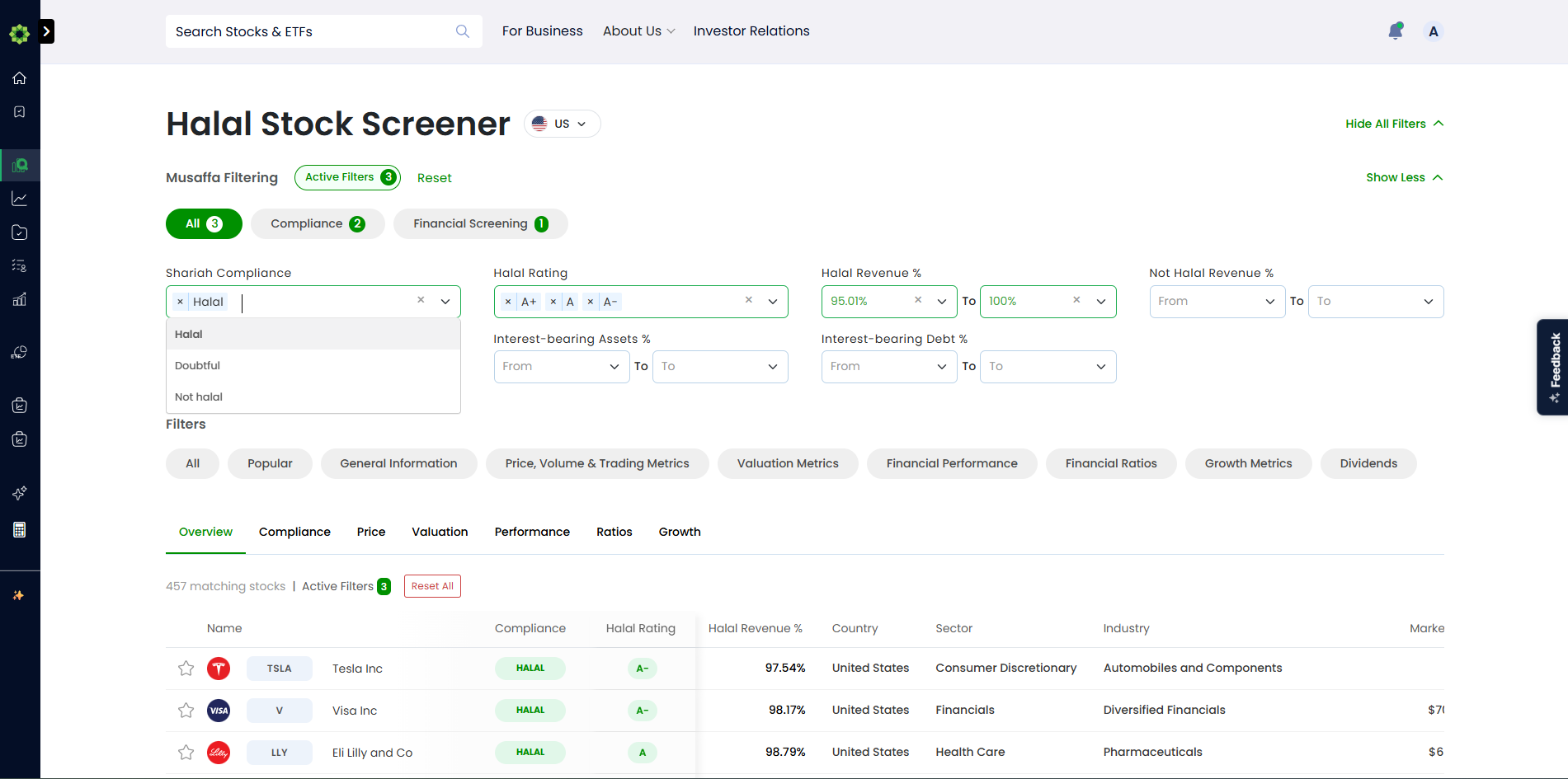This screenshot has height=779, width=1568.
Task: Click the Eli Lilly company logo
Action: (x=219, y=753)
